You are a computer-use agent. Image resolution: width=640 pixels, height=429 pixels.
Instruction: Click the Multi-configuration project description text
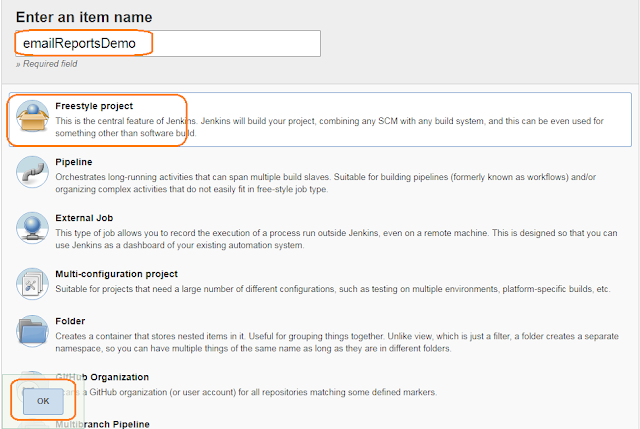pyautogui.click(x=330, y=287)
